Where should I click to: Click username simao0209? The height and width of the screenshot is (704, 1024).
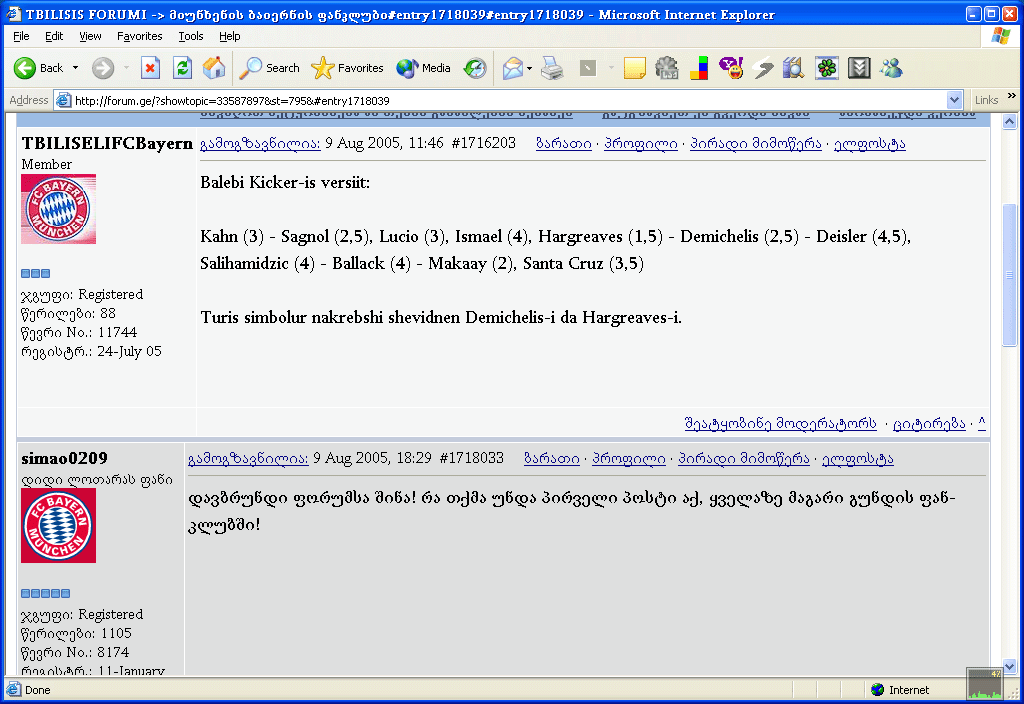tap(65, 458)
